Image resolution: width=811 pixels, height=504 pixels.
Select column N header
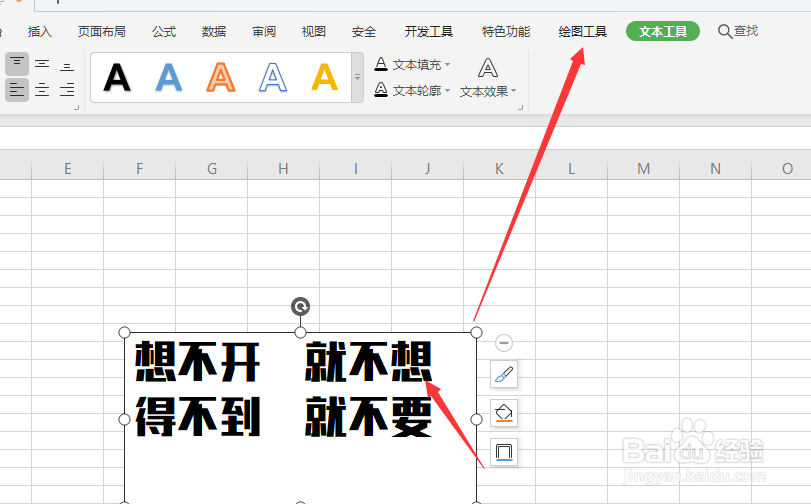click(715, 169)
